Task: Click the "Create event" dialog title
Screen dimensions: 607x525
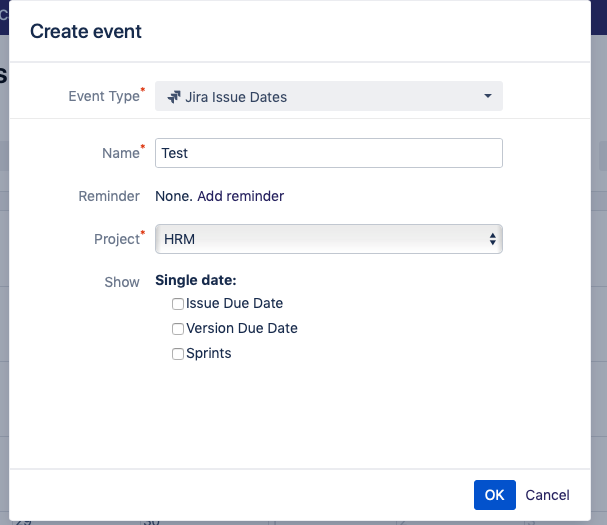Action: tap(86, 31)
